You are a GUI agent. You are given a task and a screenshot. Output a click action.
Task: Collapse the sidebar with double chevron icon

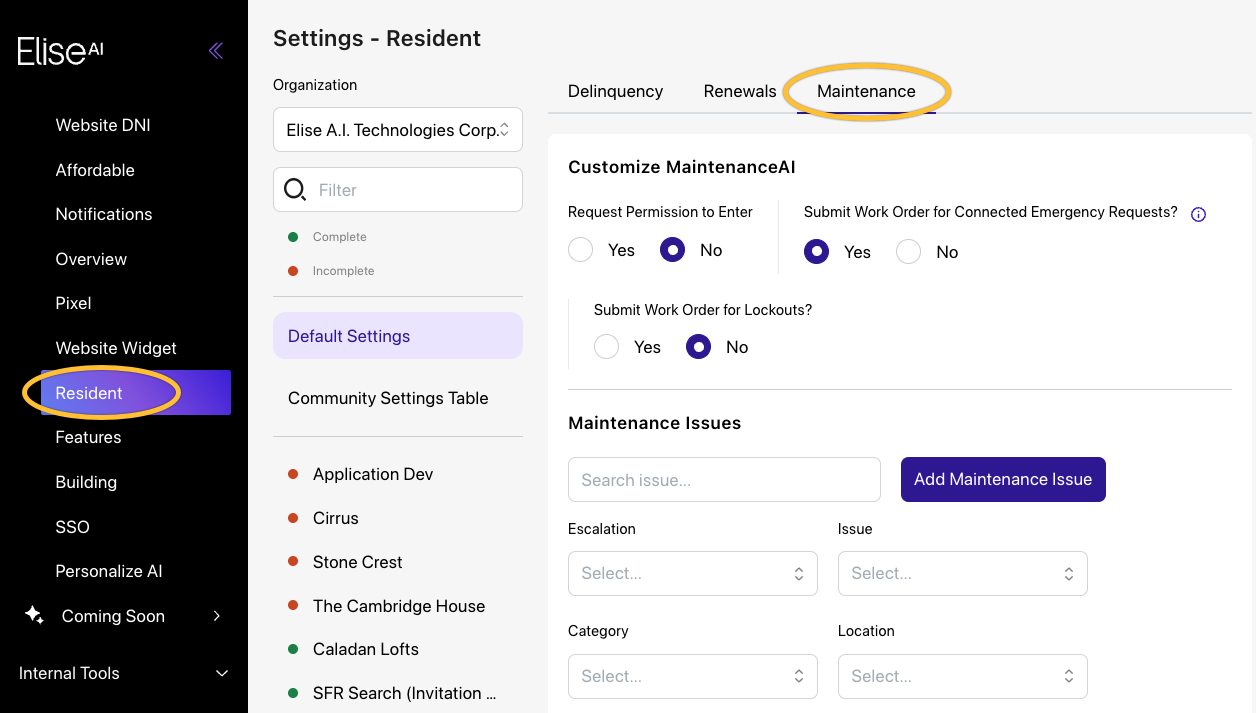coord(216,51)
